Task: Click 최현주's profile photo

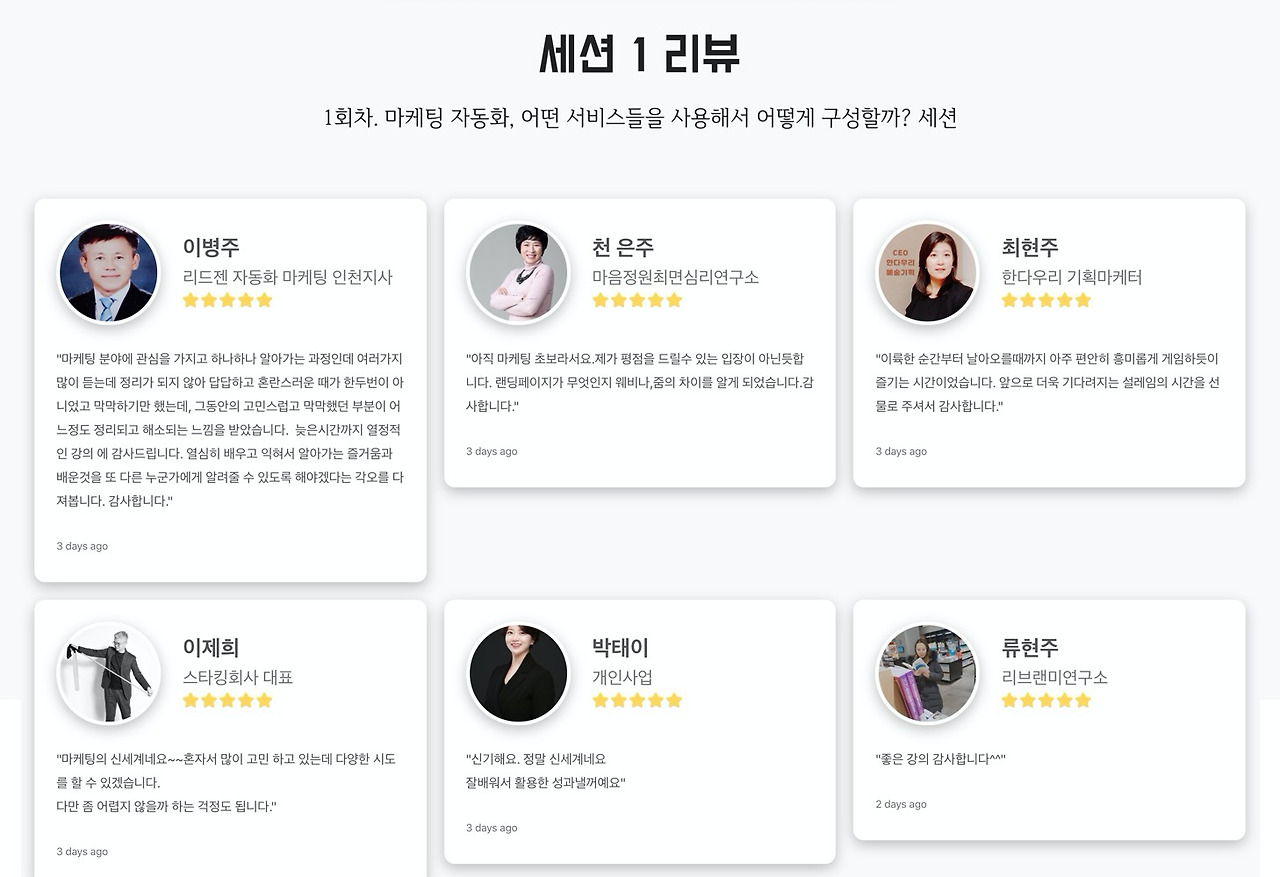Action: 927,273
